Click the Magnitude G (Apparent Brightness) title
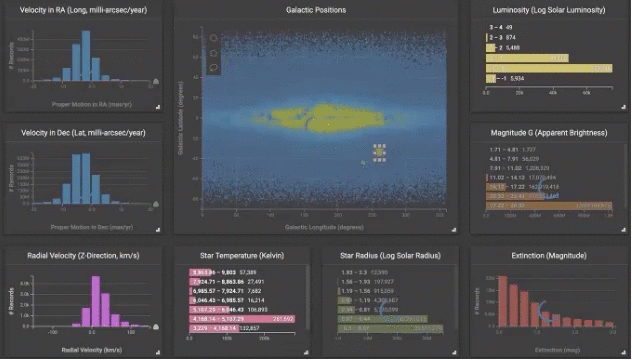 [x=549, y=133]
